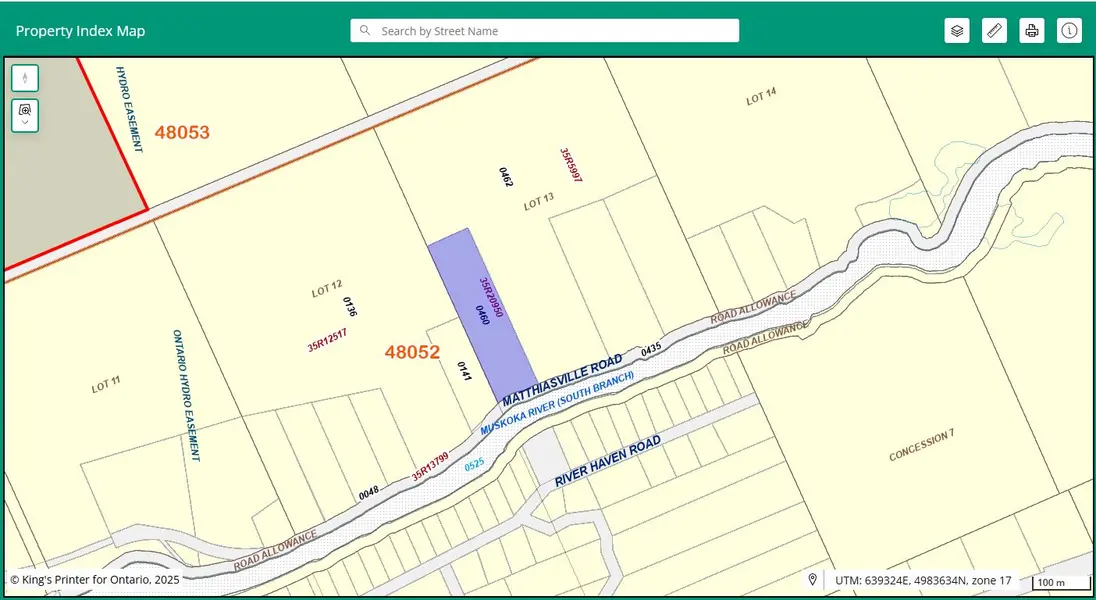Click into the Search by Street Name field
Viewport: 1096px width, 600px height.
550,31
